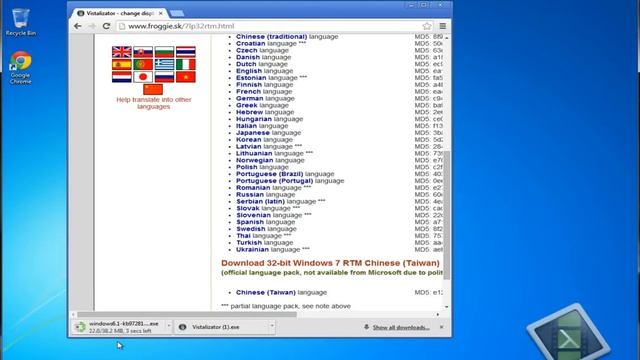640x360 pixels.
Task: Expand options arrow for Vistalizator (1).exe download
Action: click(272, 326)
